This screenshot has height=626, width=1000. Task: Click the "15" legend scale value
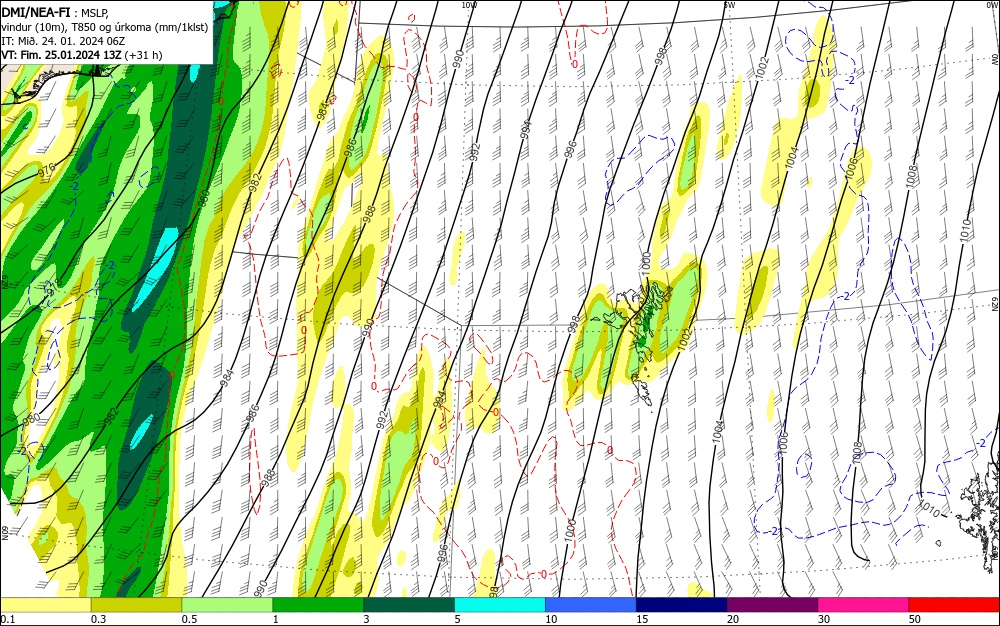point(642,619)
